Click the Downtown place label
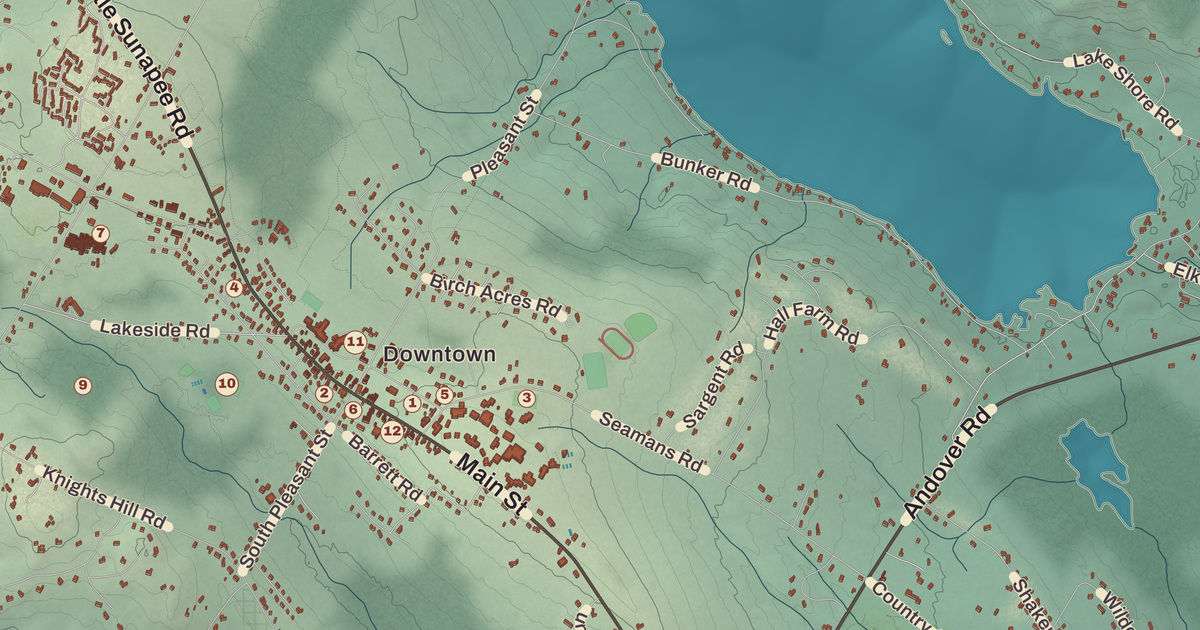The height and width of the screenshot is (630, 1200). point(440,354)
